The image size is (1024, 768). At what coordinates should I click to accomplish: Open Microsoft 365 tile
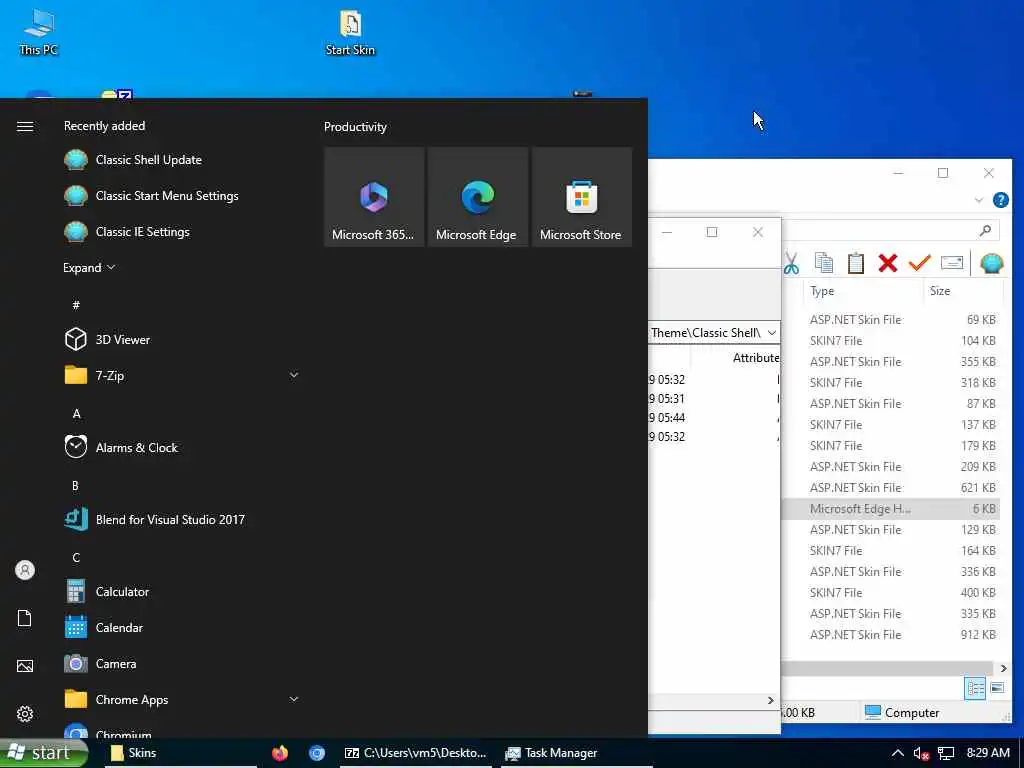pyautogui.click(x=374, y=197)
